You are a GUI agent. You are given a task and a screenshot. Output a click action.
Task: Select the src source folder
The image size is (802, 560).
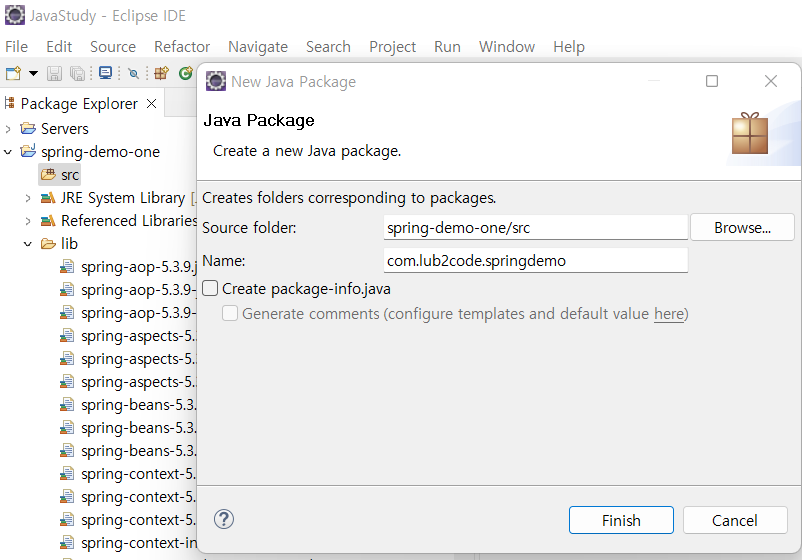pyautogui.click(x=60, y=175)
